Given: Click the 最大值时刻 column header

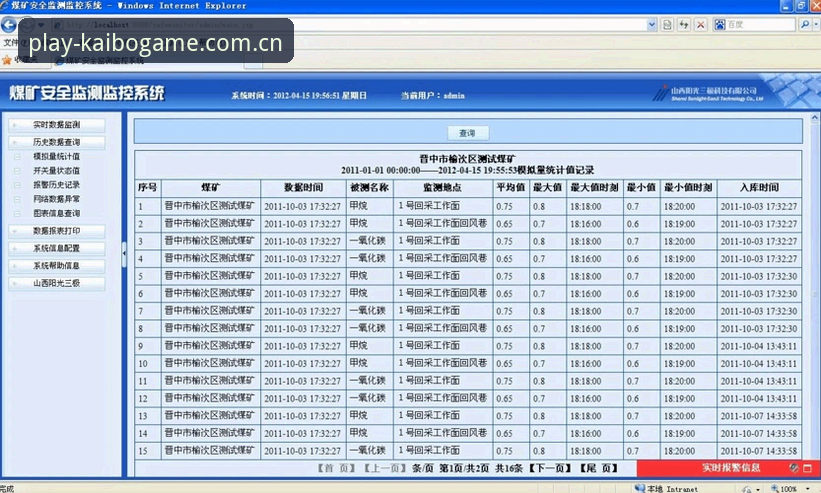Looking at the screenshot, I should point(595,187).
